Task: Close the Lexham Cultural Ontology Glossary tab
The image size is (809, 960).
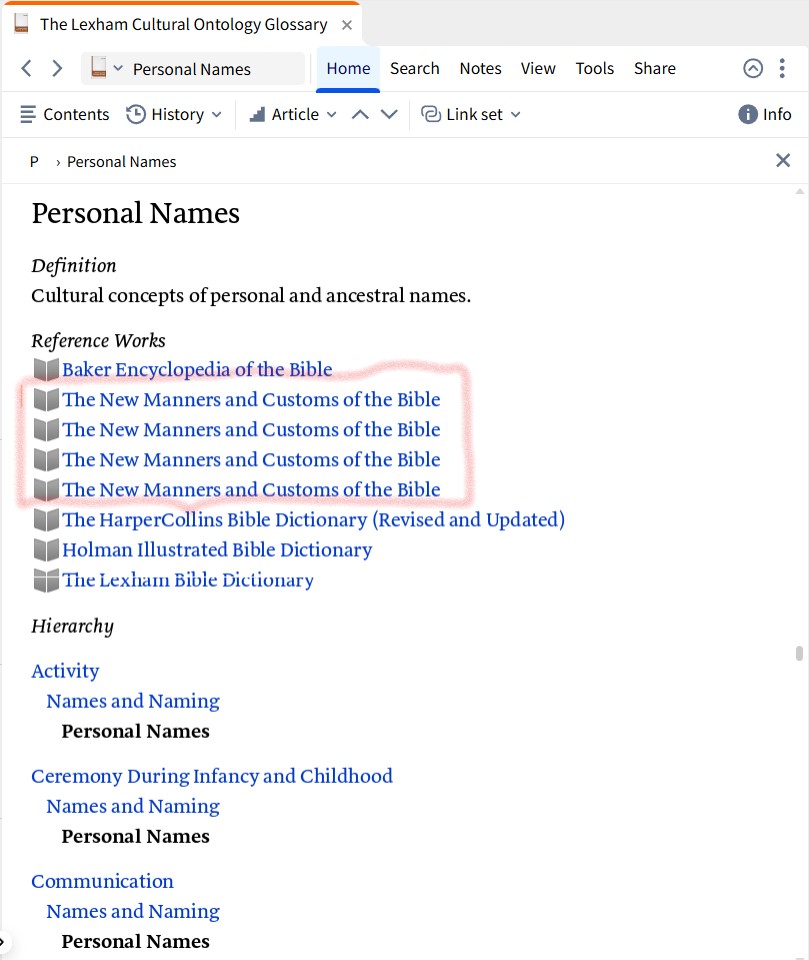Action: point(347,25)
